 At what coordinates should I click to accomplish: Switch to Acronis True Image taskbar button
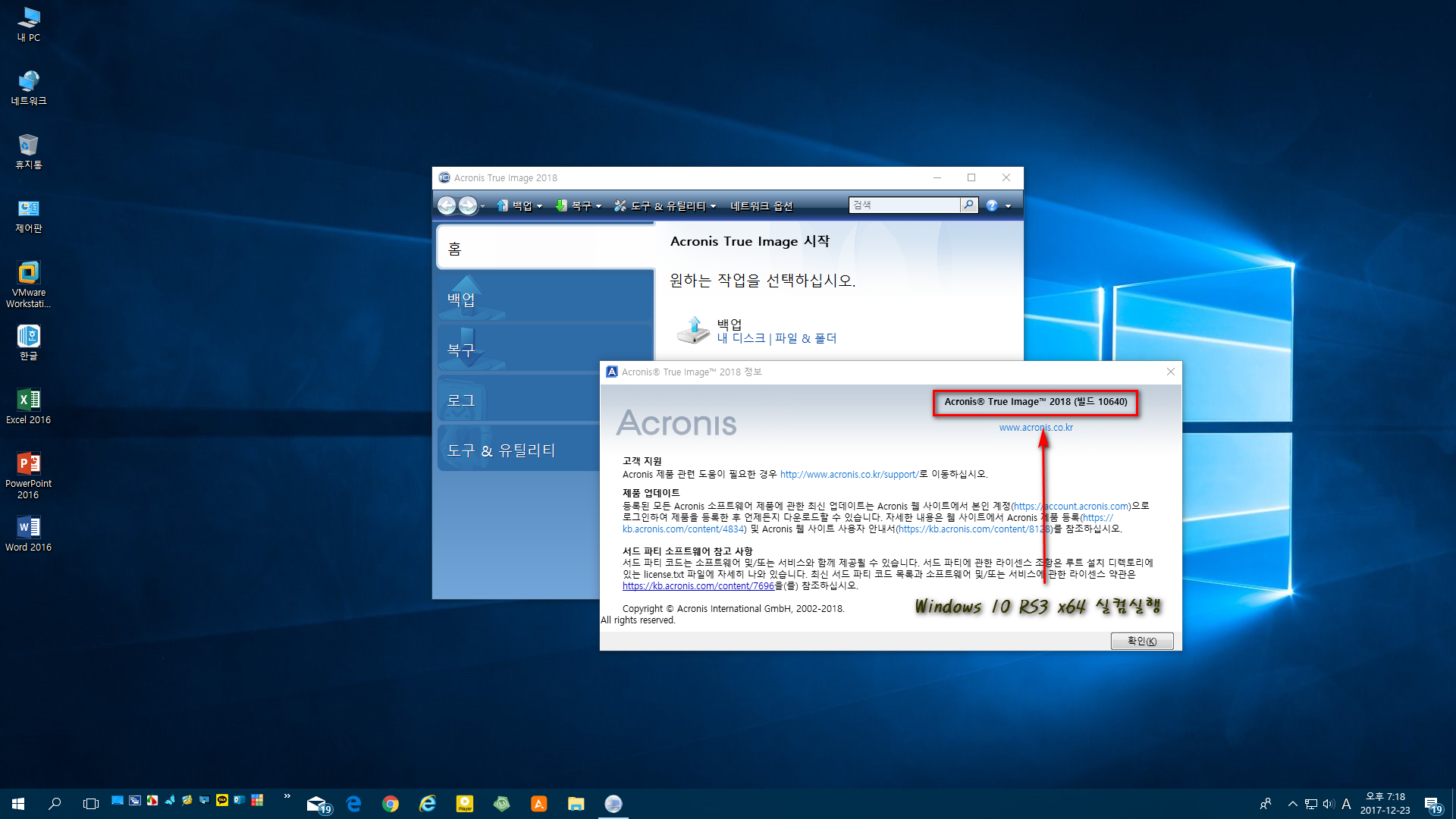pos(613,804)
